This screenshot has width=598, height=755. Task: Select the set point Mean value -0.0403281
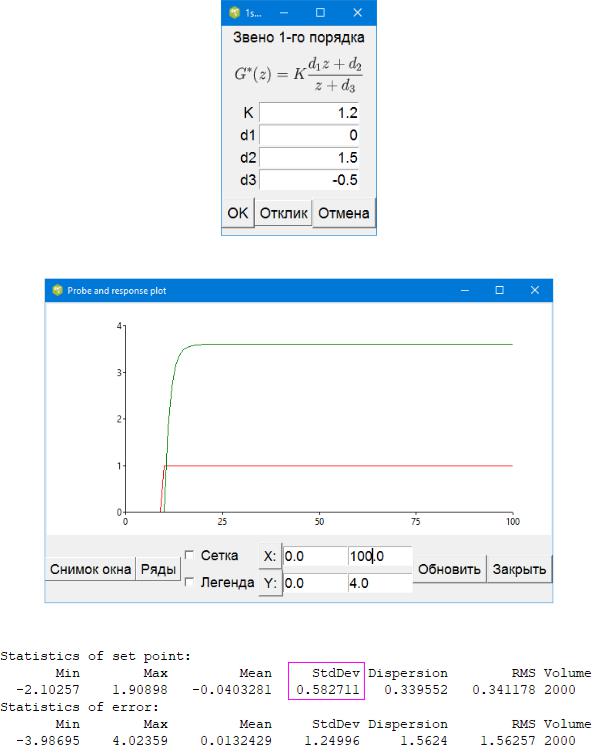pos(232,690)
